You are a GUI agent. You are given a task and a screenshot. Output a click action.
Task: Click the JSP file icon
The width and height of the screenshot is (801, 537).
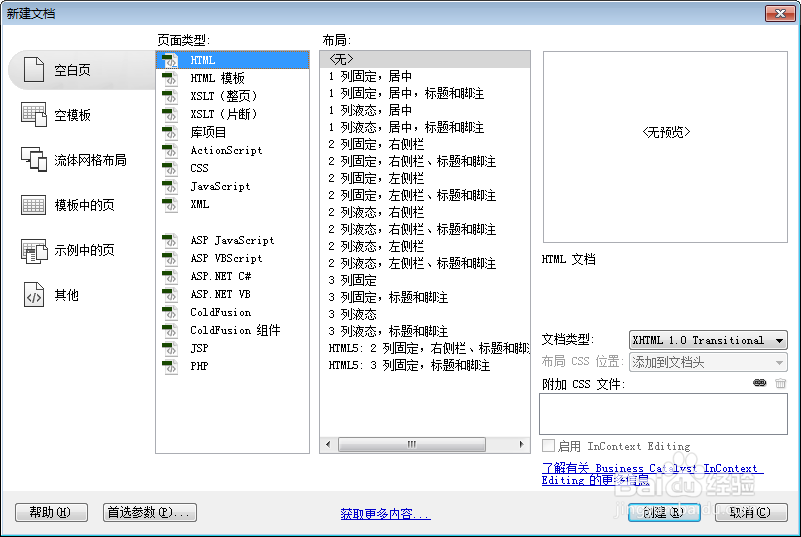(170, 348)
